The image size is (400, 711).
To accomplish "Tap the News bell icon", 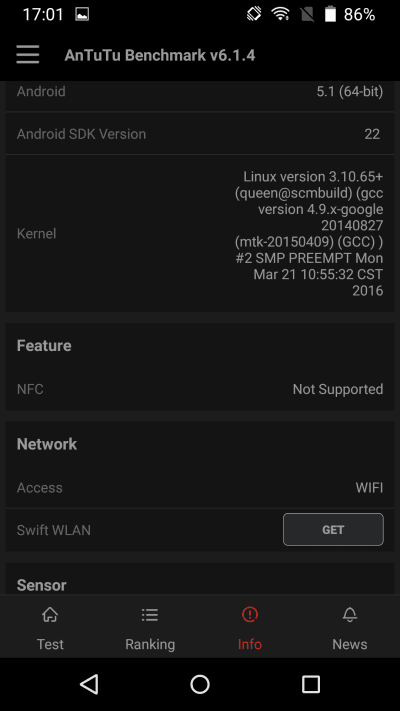I will click(x=350, y=615).
